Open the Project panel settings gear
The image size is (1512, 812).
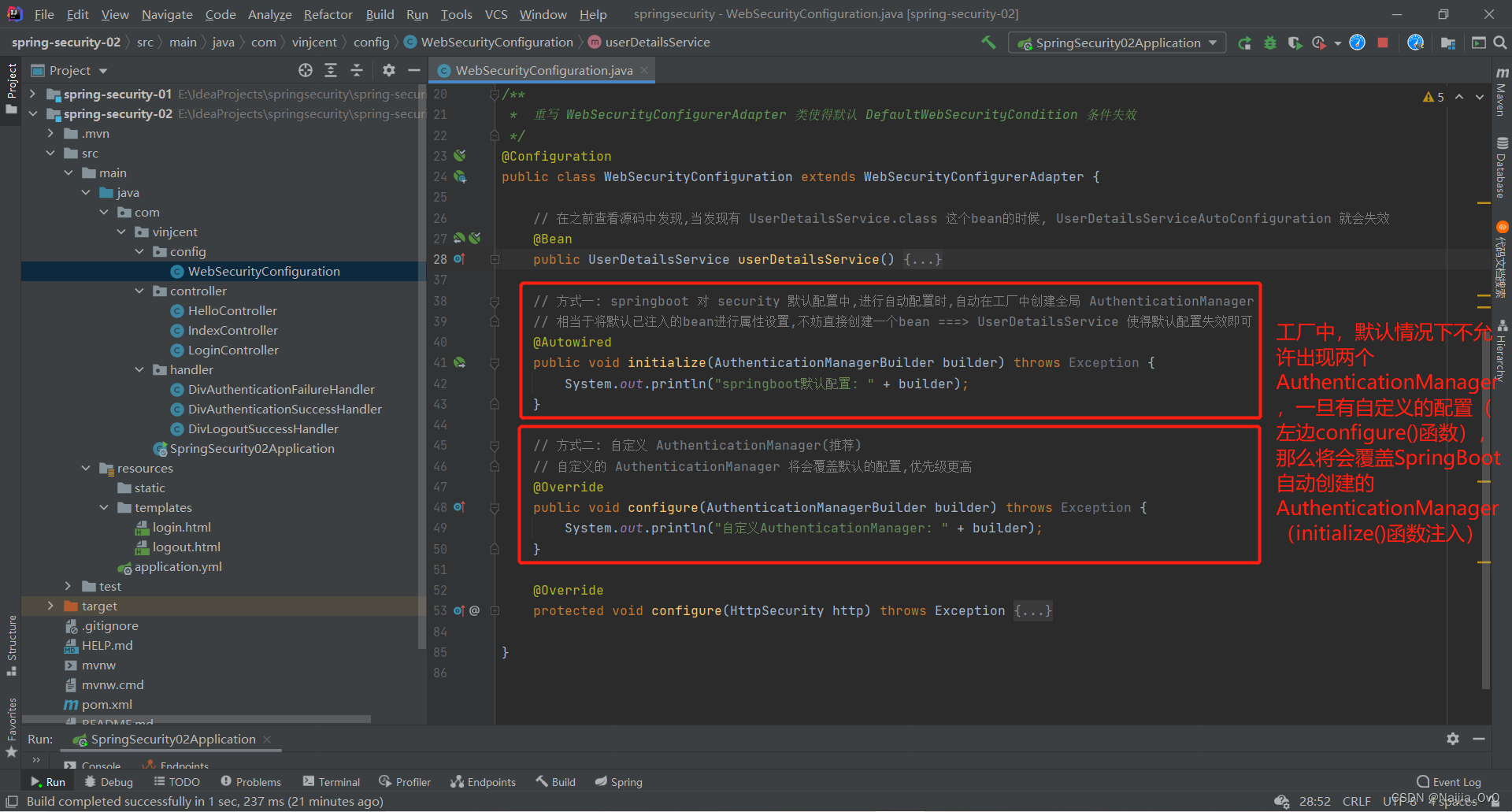[388, 70]
